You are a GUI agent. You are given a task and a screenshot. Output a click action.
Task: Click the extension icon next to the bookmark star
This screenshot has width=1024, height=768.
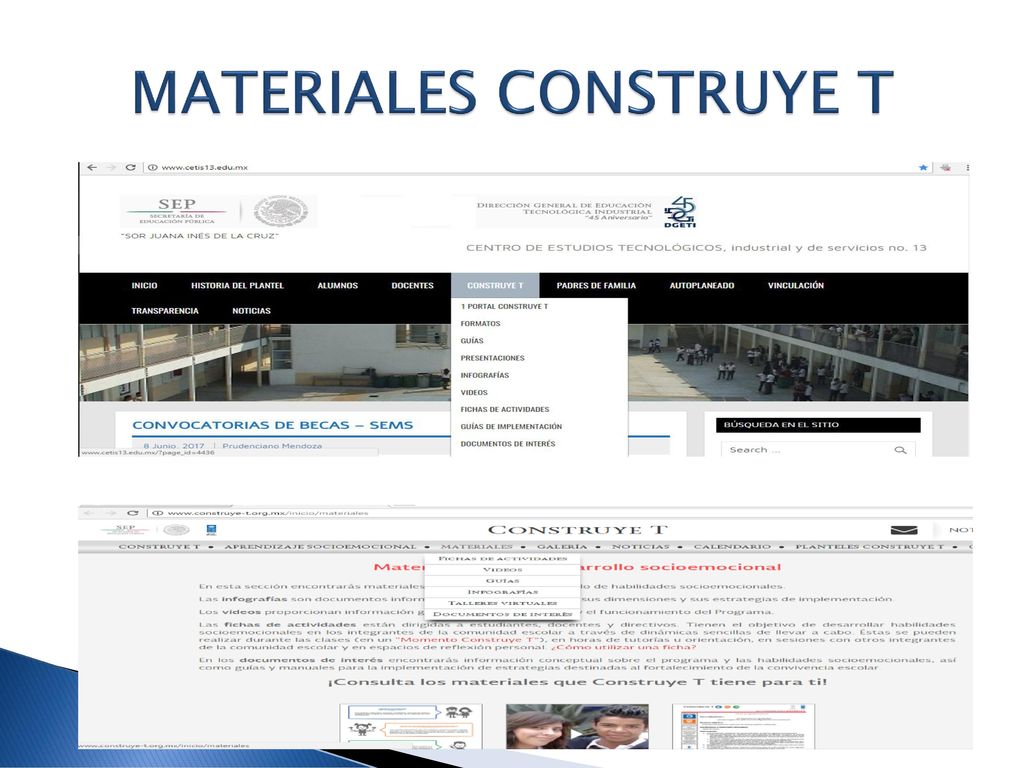pos(945,168)
